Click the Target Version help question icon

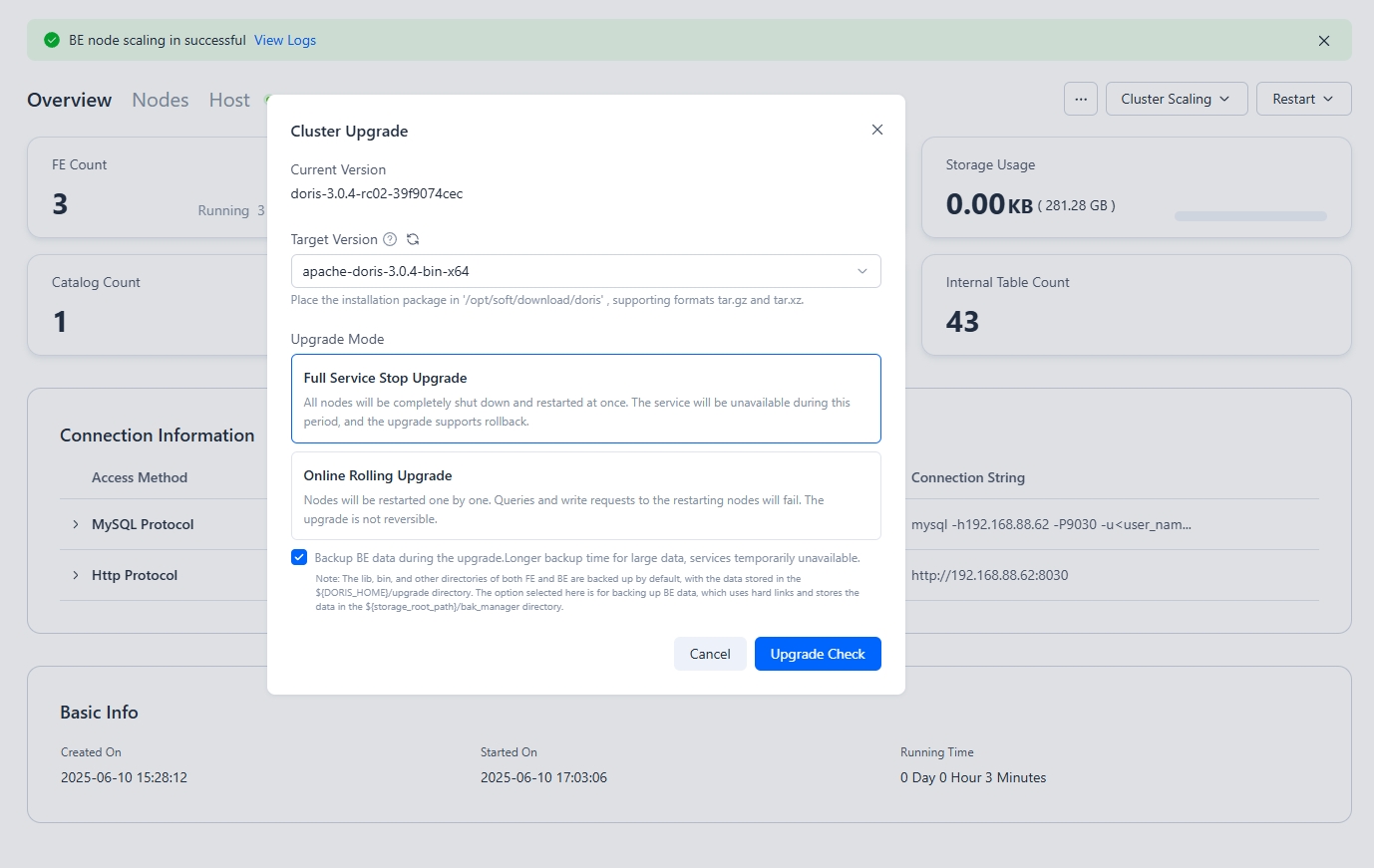[390, 239]
